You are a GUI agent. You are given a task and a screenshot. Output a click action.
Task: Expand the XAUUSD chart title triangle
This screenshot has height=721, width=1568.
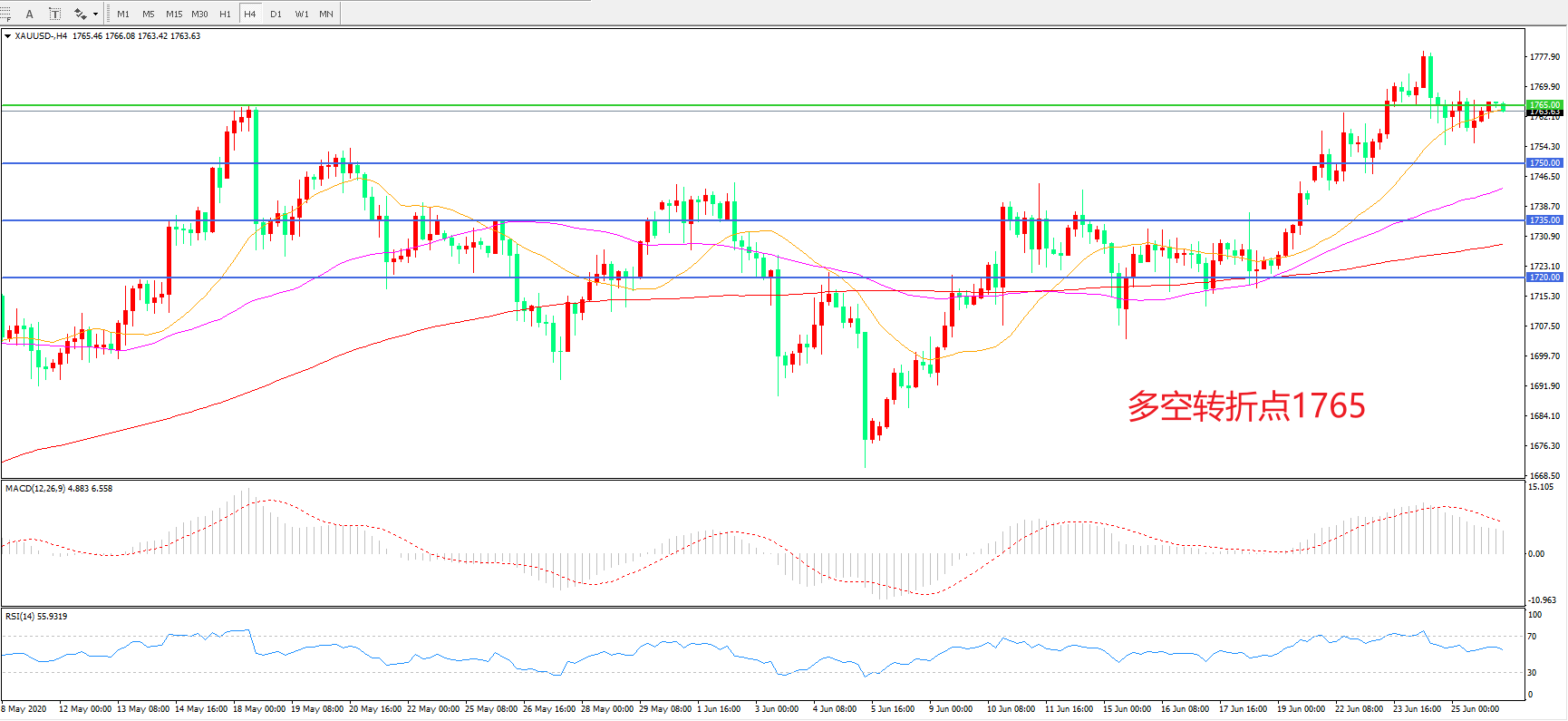[x=7, y=36]
